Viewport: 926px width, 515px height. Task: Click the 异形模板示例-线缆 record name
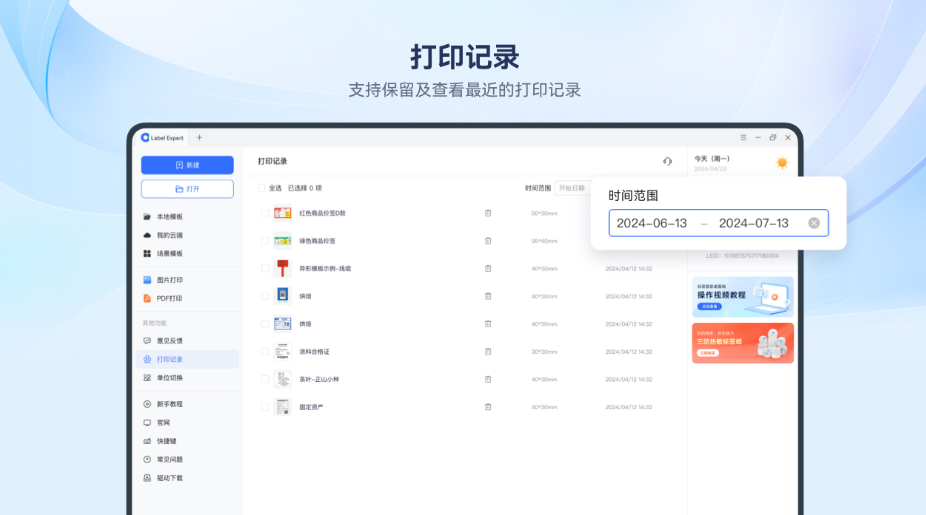(x=325, y=269)
